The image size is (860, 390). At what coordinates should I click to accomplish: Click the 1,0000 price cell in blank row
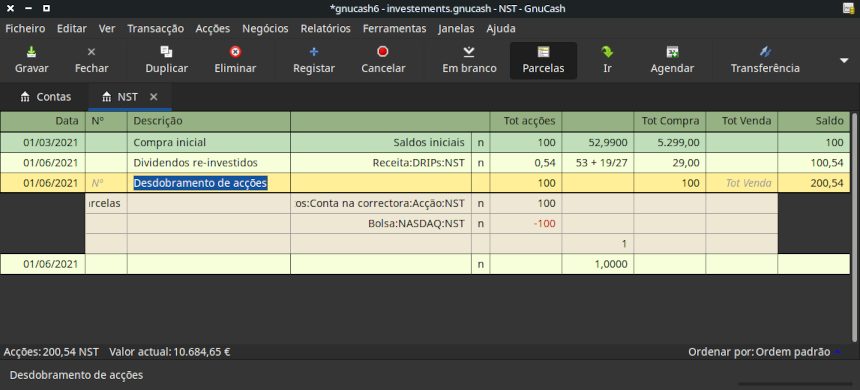pyautogui.click(x=598, y=264)
